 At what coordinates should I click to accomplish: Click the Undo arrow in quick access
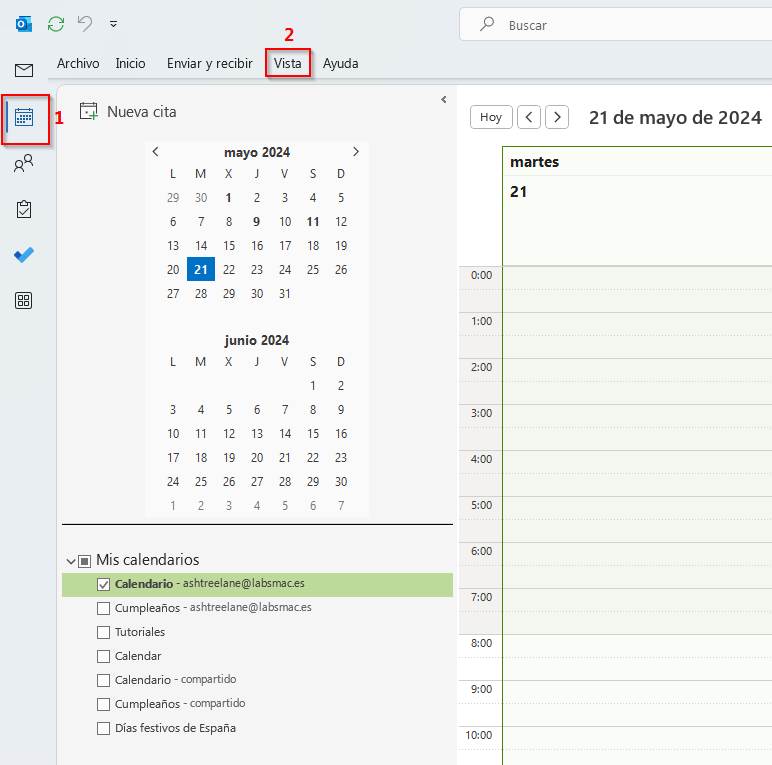(x=85, y=23)
